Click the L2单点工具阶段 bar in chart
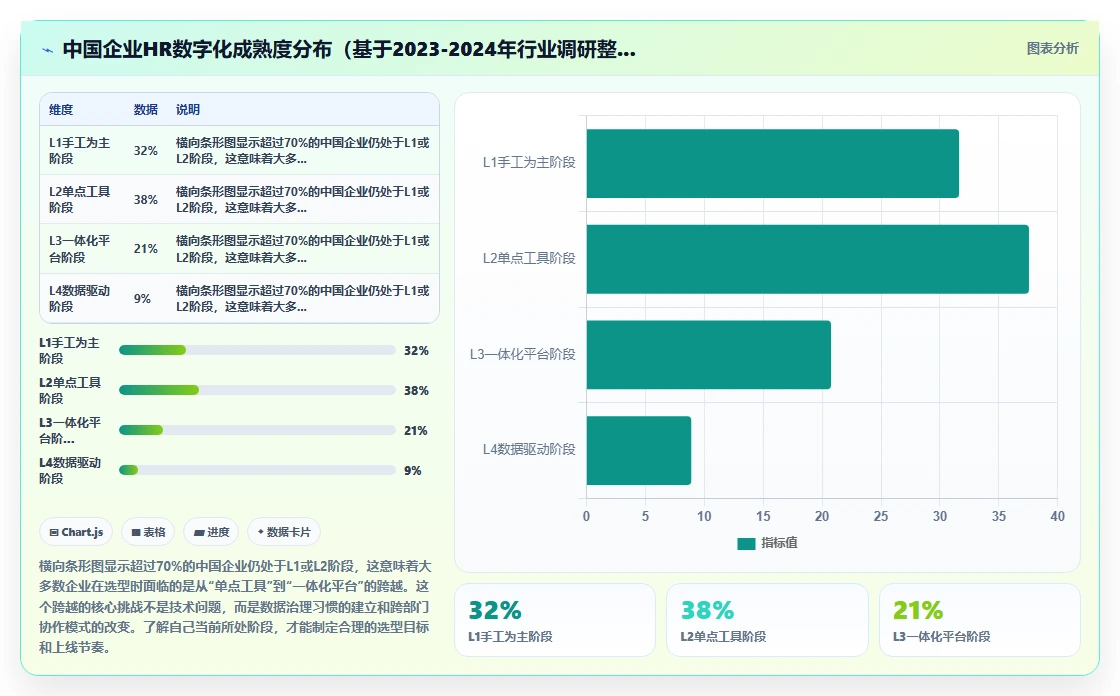Screen dimensions: 1120x696 tap(807, 259)
